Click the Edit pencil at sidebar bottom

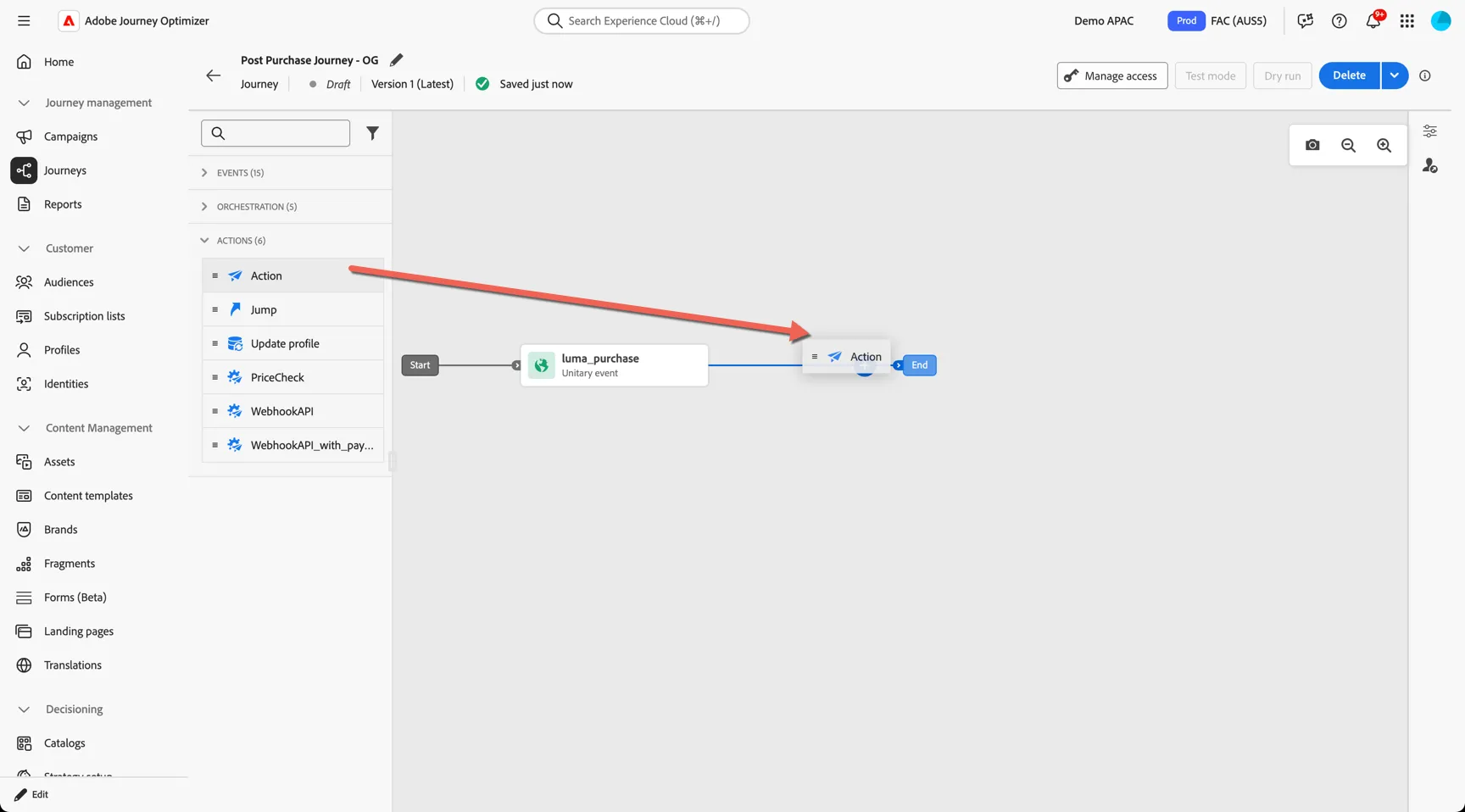31,794
